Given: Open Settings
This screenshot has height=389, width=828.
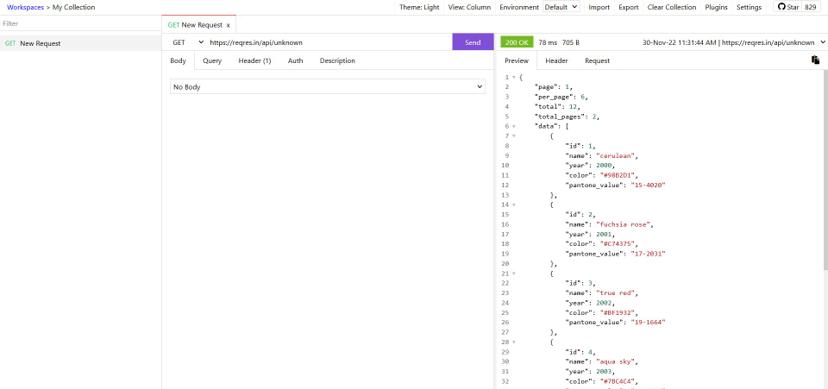Looking at the screenshot, I should [x=749, y=7].
